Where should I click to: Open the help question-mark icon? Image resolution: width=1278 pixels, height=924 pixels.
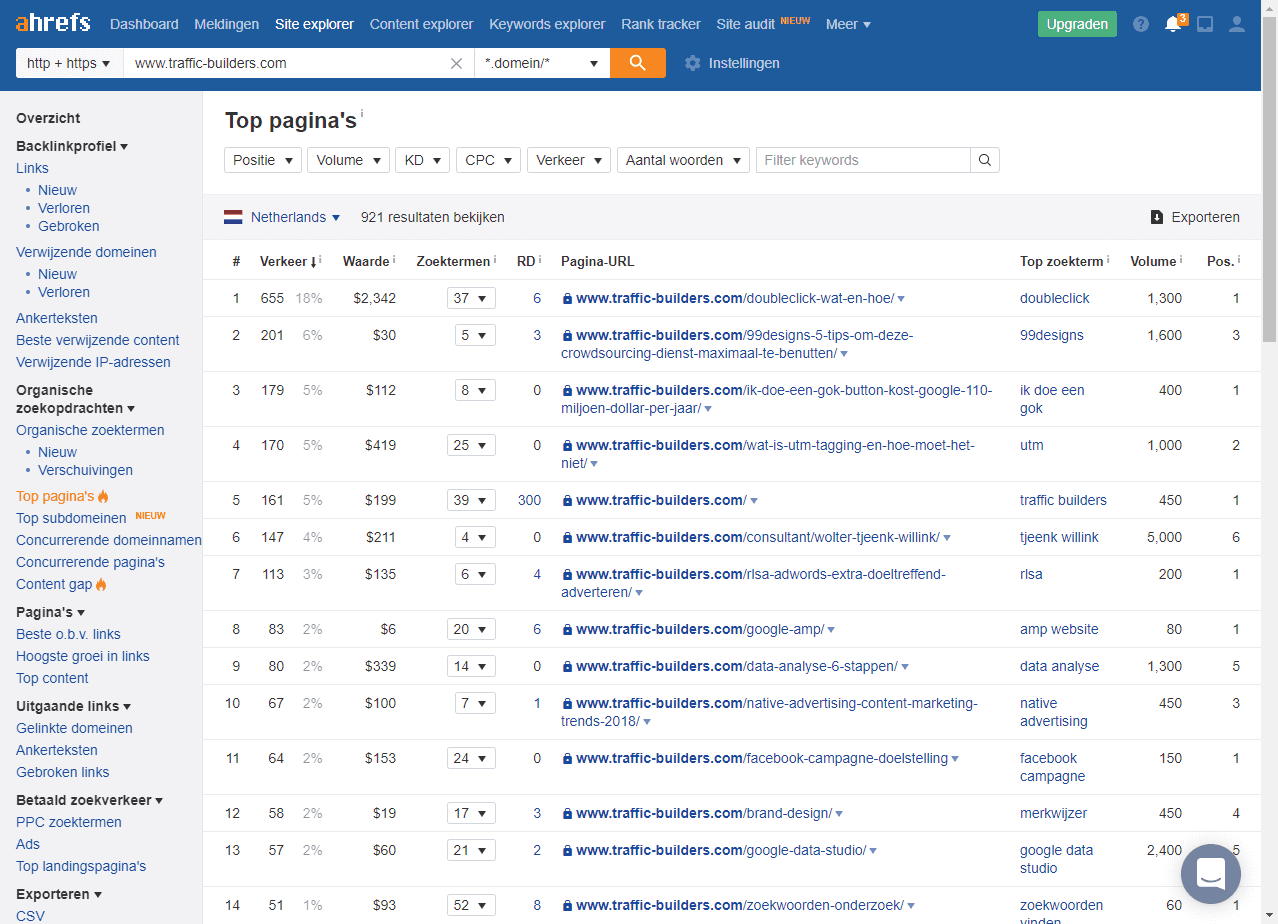(x=1141, y=24)
